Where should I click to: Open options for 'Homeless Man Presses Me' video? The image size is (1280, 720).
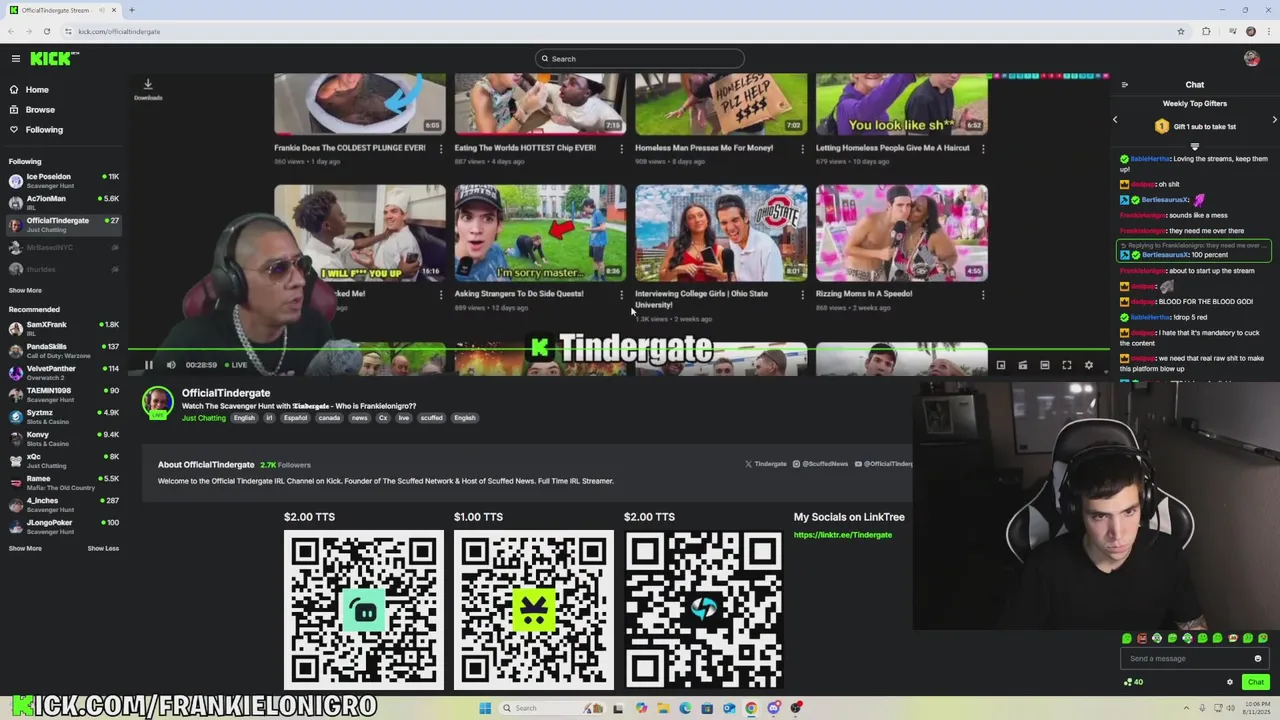coord(802,149)
